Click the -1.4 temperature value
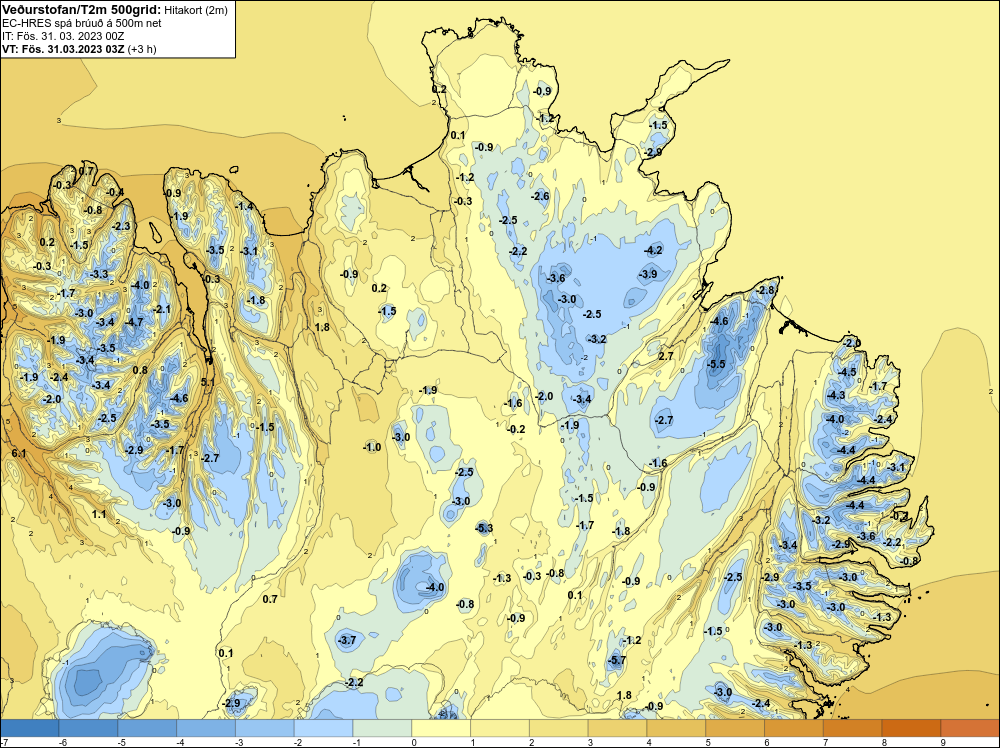 point(244,206)
